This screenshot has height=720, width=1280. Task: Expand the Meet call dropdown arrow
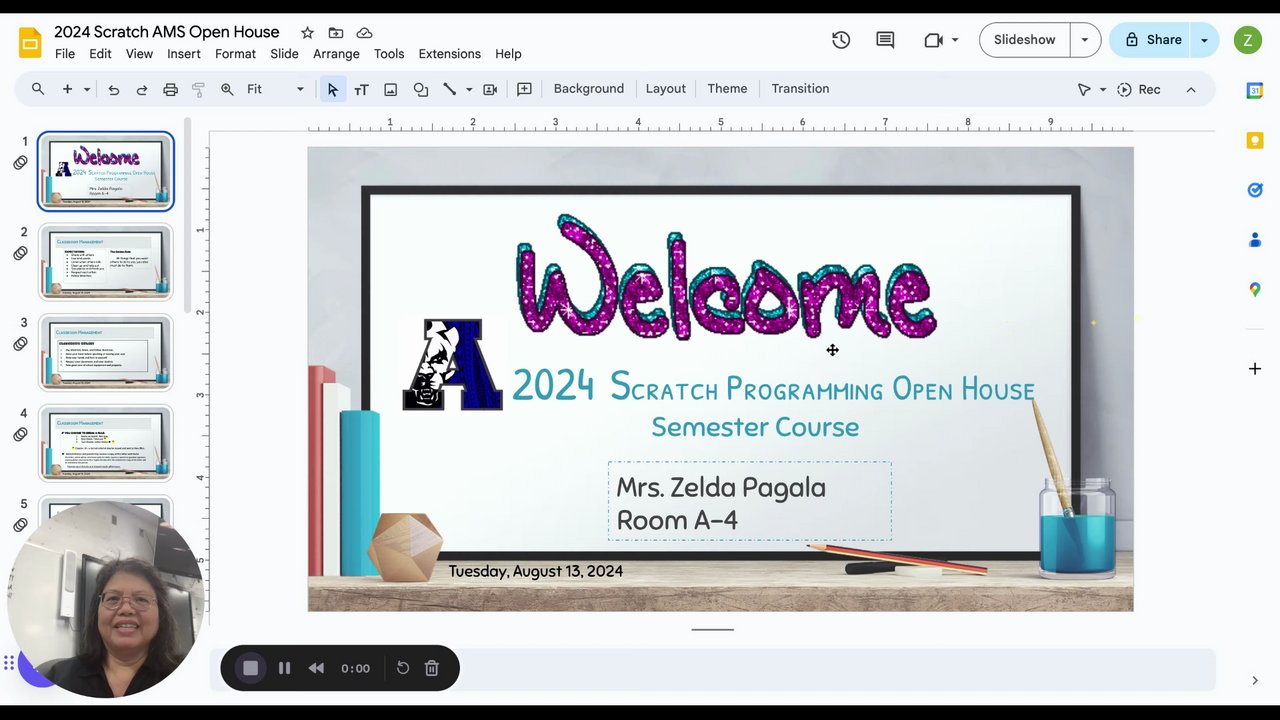(955, 40)
